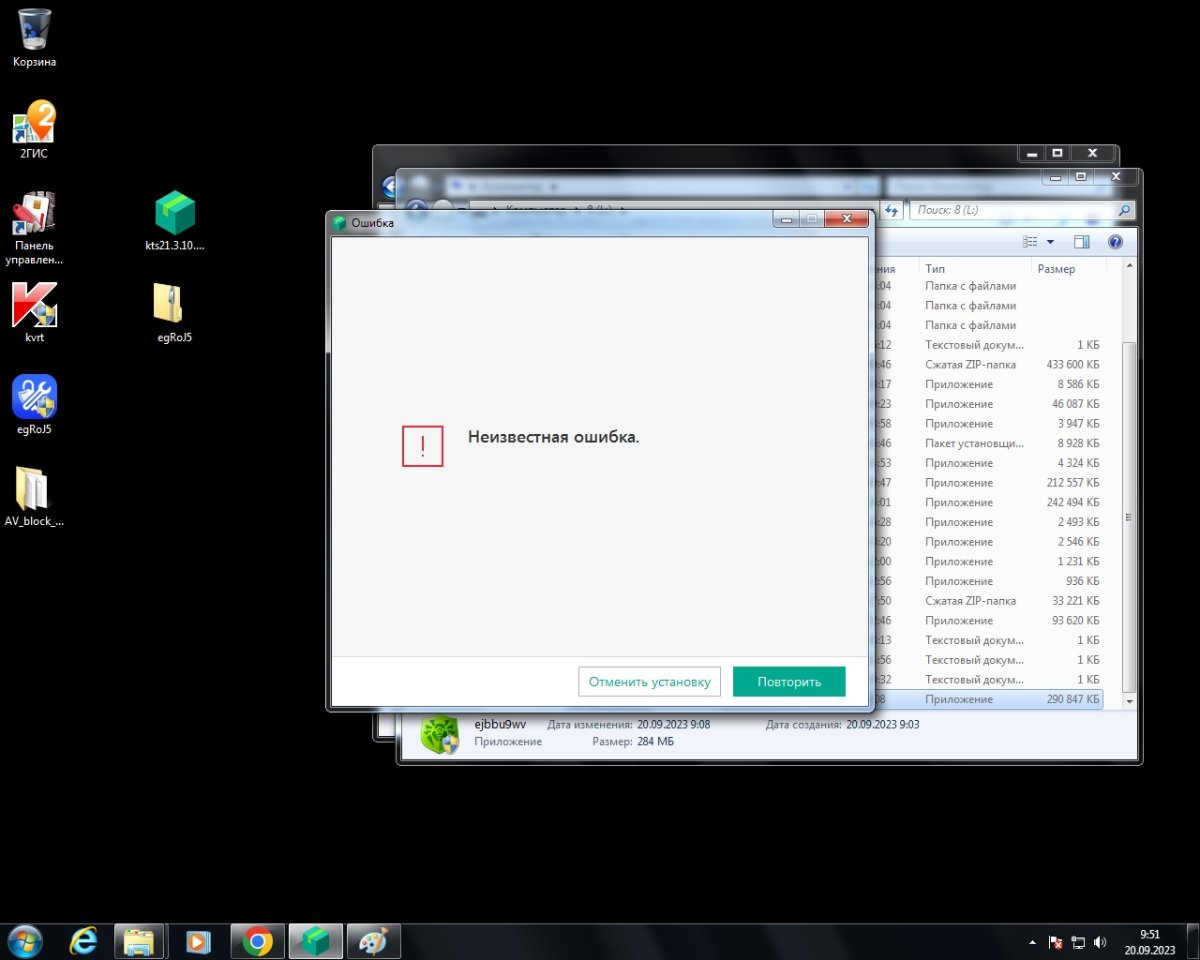Click Show desktop strip on the taskbar

[1193, 942]
